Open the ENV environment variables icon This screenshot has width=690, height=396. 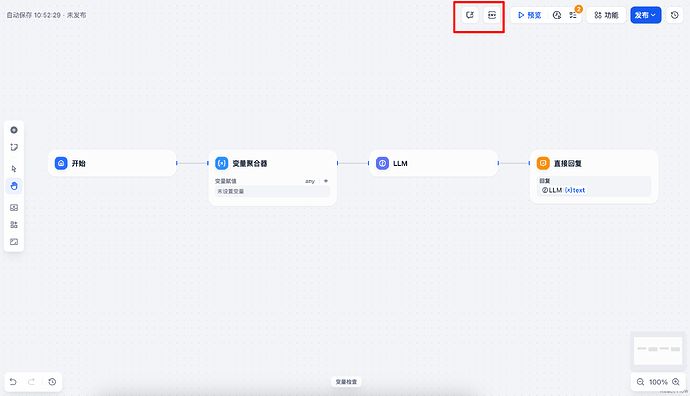[492, 15]
